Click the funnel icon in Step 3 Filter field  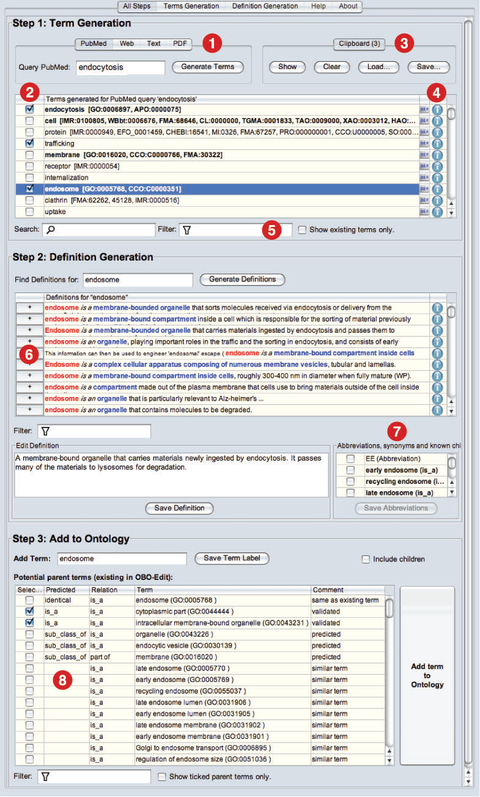pyautogui.click(x=45, y=777)
